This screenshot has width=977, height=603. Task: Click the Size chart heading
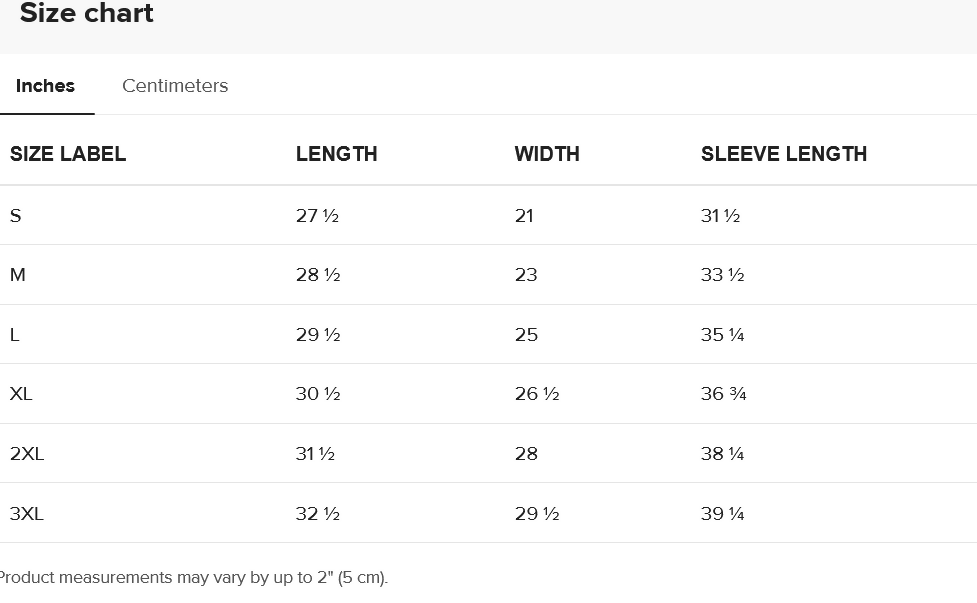[x=87, y=14]
